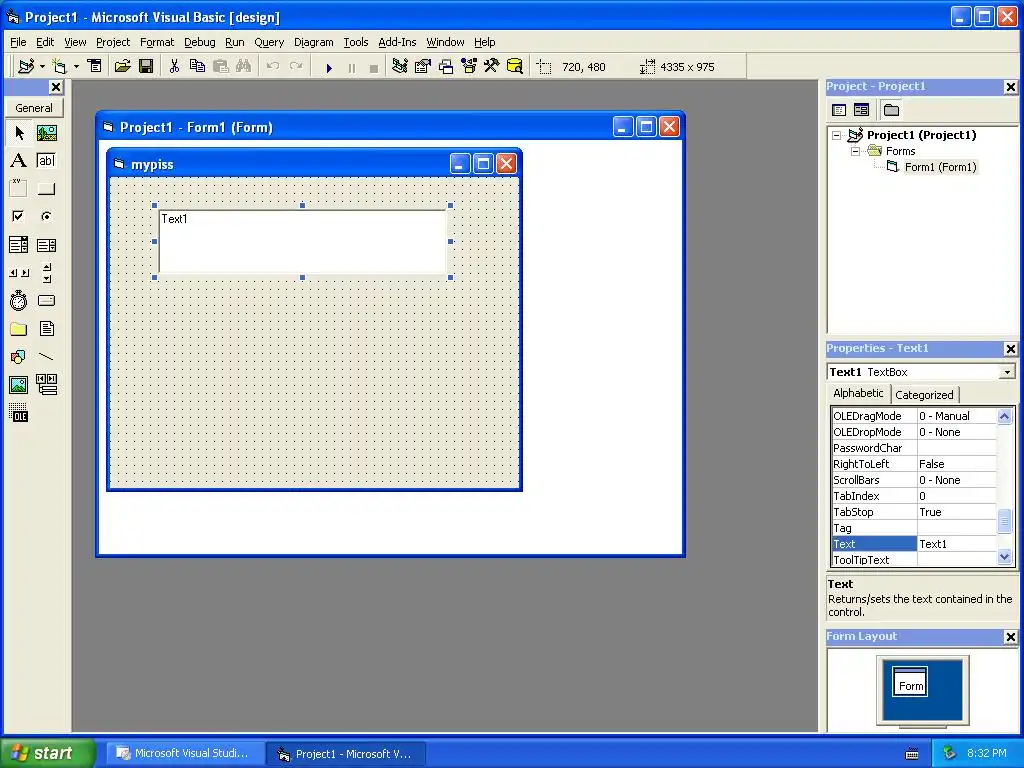
Task: Select the HScrollBar control tool
Action: point(19,273)
